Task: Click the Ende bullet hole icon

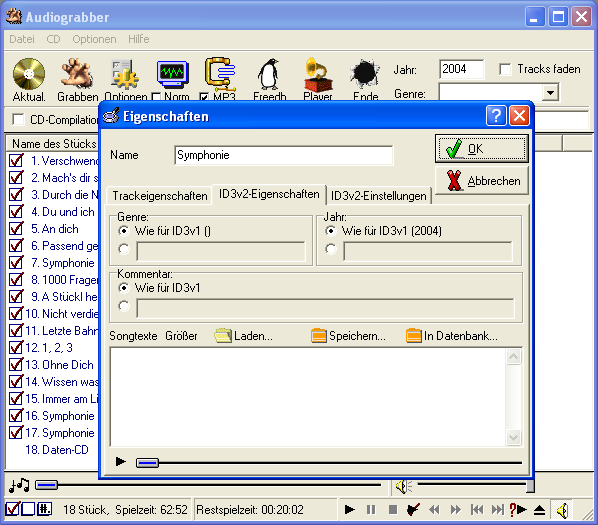Action: point(365,73)
